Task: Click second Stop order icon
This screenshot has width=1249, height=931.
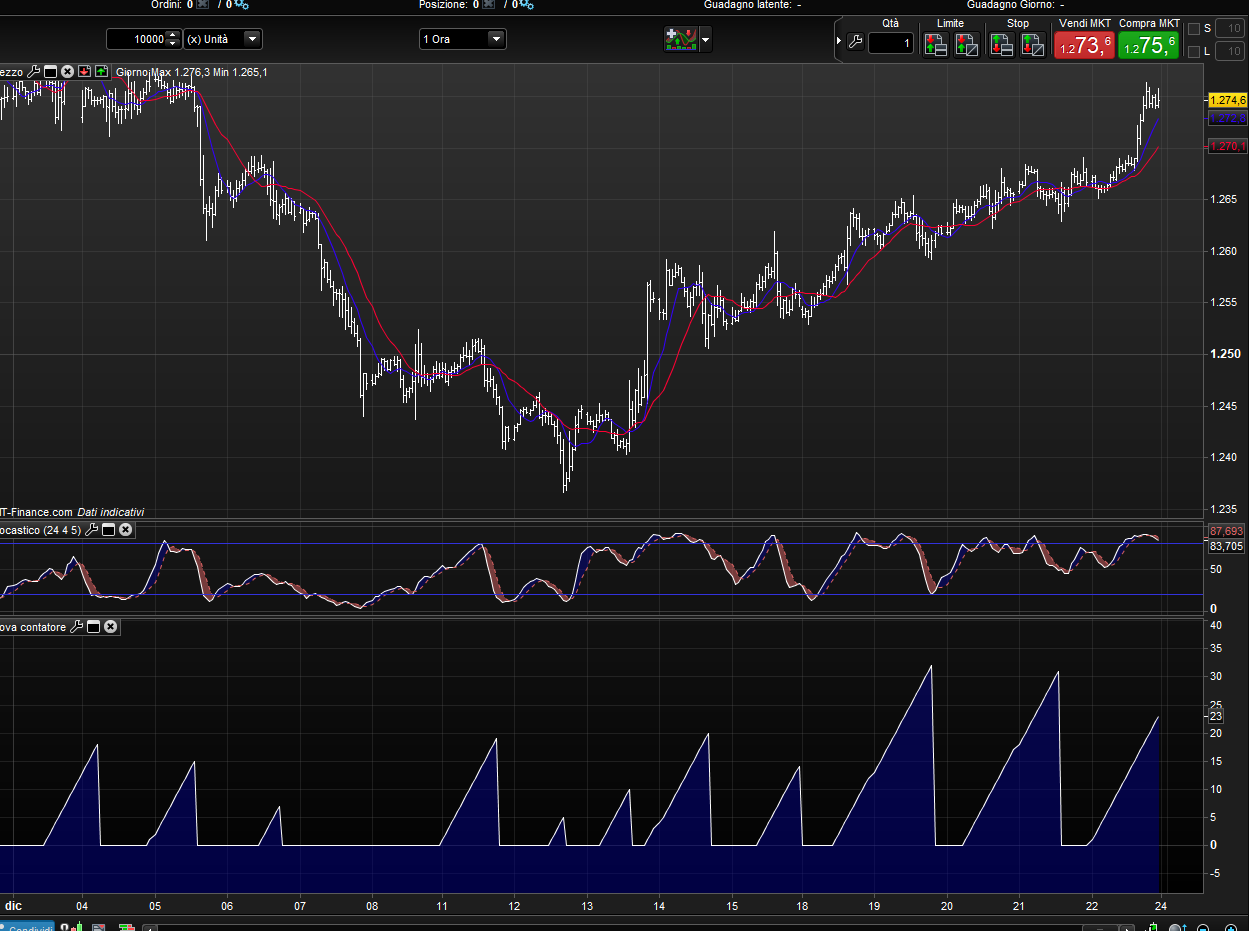Action: click(x=1032, y=44)
